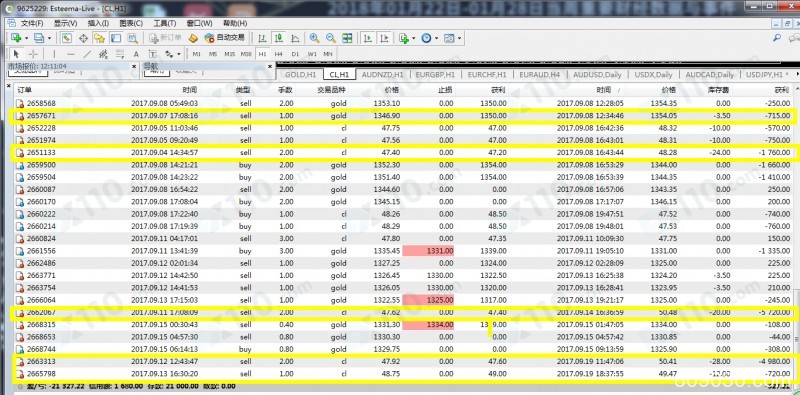
Task: Open the 插入(I) menu
Action: pyautogui.click(x=98, y=23)
